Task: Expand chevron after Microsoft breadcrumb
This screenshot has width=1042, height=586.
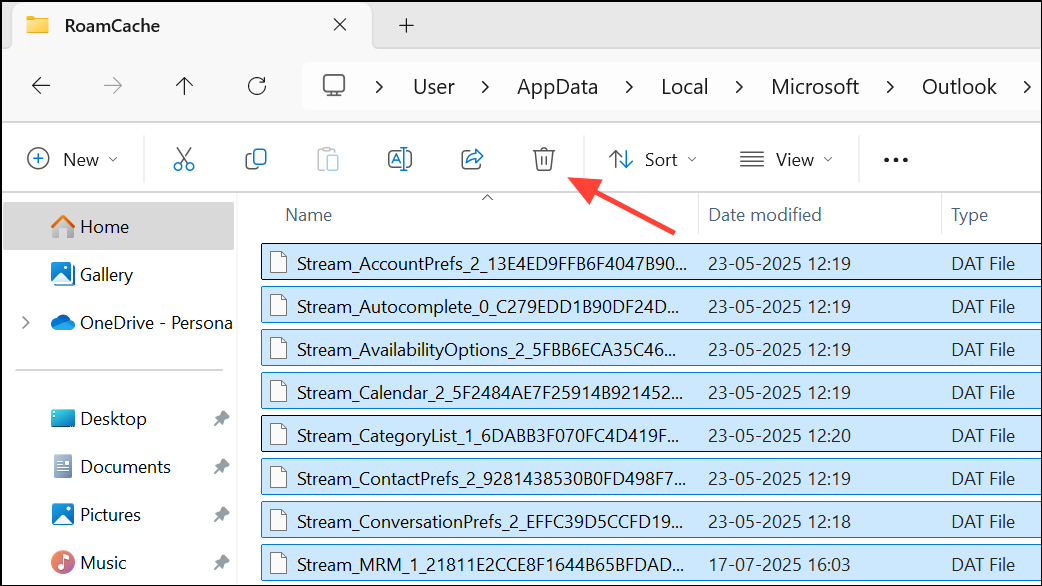Action: [890, 87]
